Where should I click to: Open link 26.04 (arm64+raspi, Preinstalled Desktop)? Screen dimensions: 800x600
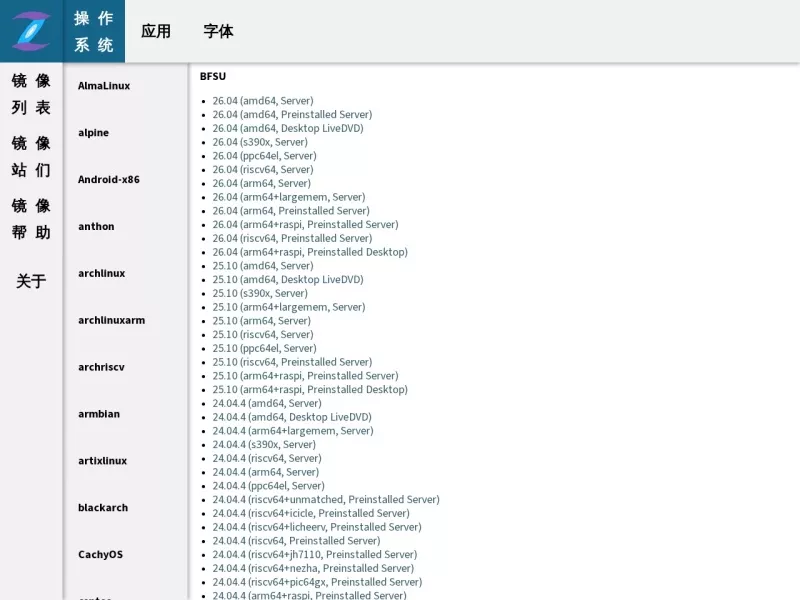click(x=310, y=253)
